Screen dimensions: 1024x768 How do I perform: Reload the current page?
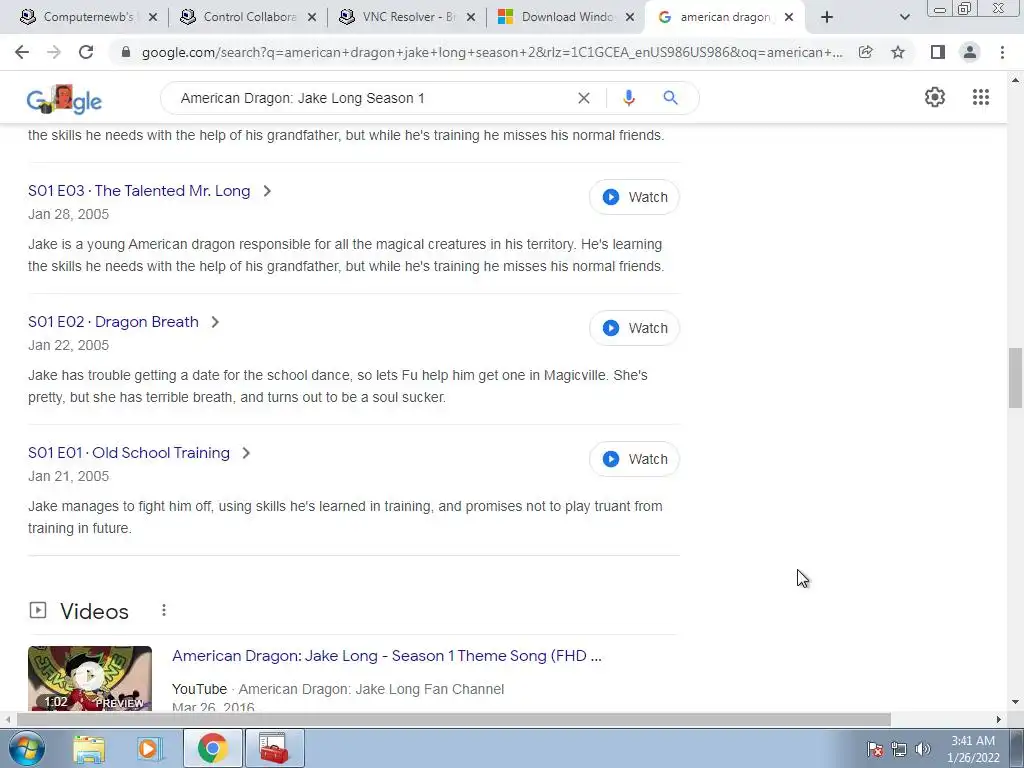pos(86,52)
